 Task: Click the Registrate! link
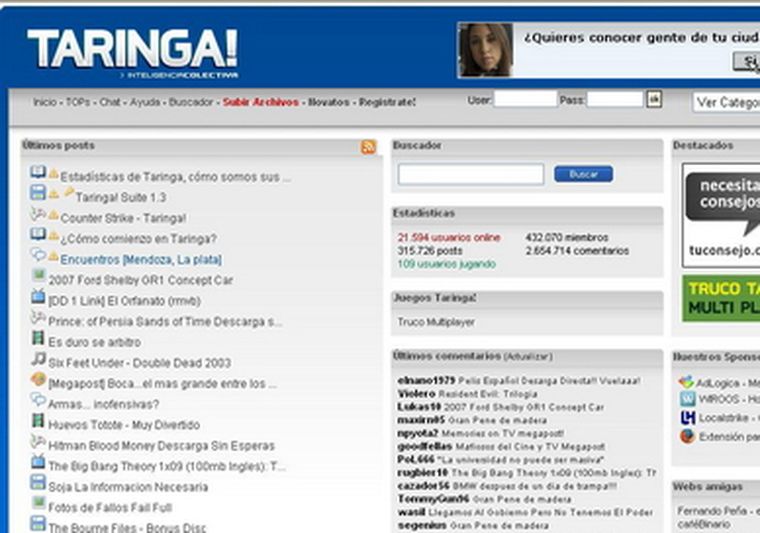click(x=387, y=102)
